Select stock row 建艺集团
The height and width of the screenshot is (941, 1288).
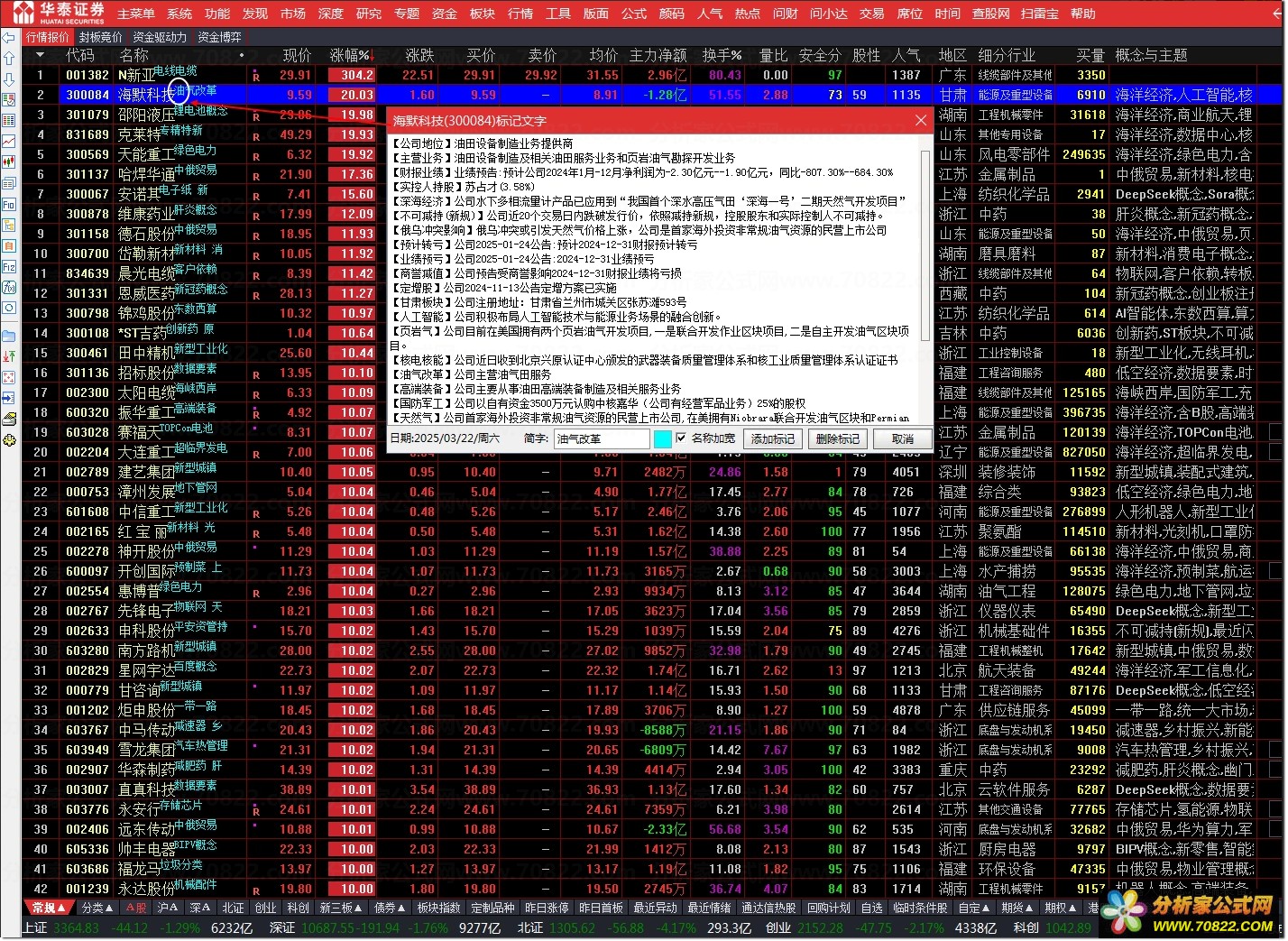click(653, 473)
